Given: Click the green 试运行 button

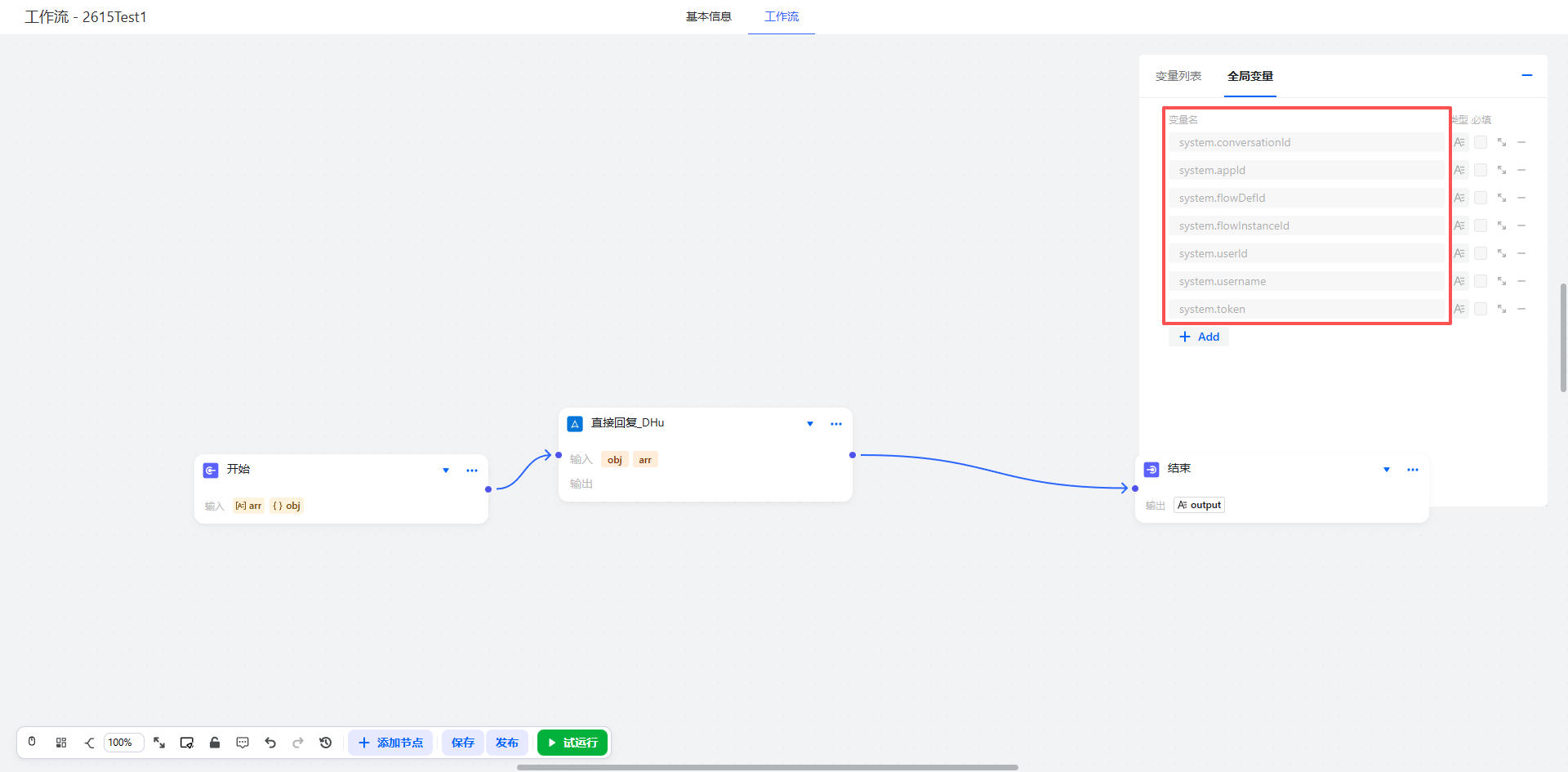Looking at the screenshot, I should tap(572, 743).
